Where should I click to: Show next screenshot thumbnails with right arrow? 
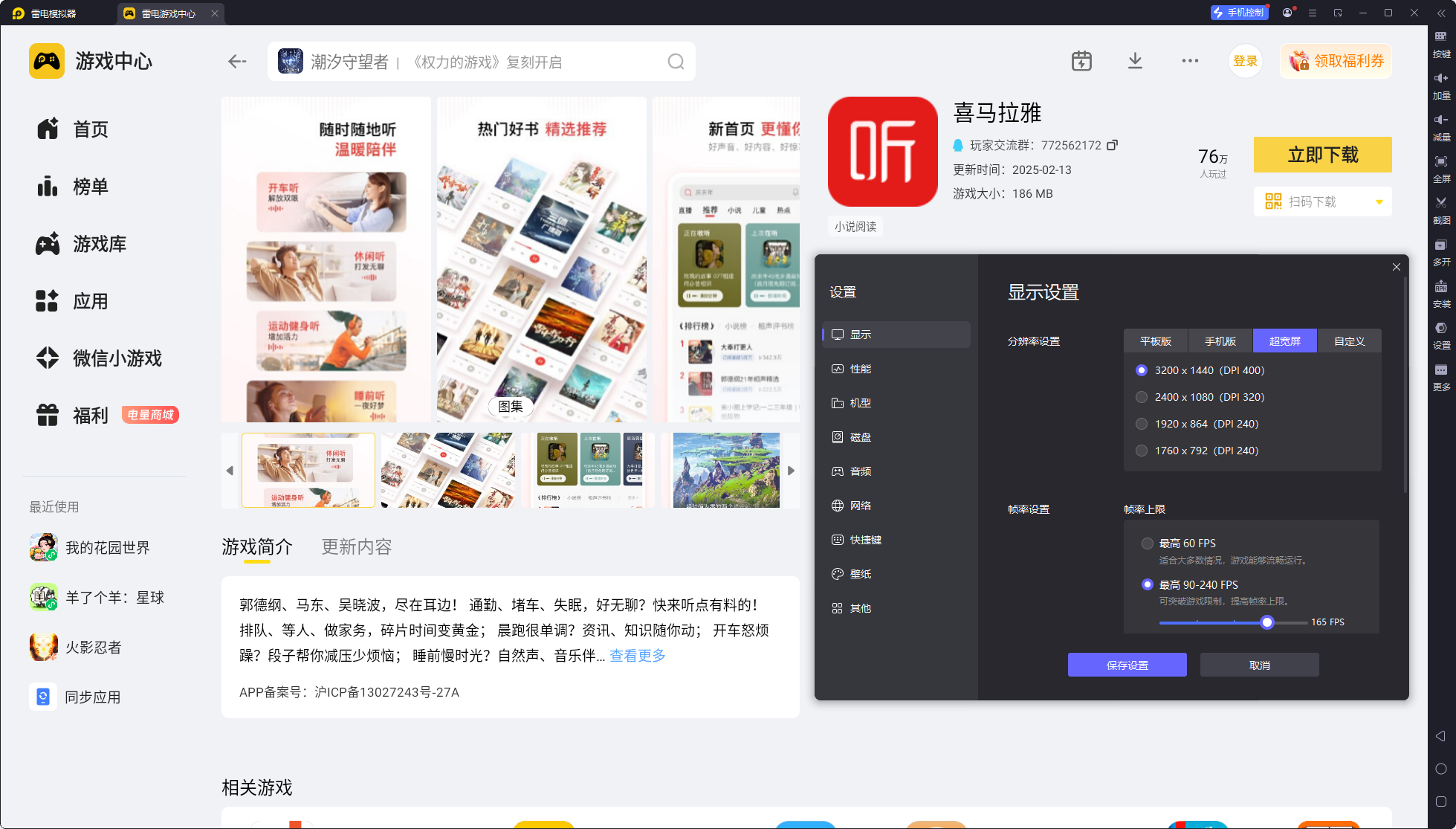[791, 471]
